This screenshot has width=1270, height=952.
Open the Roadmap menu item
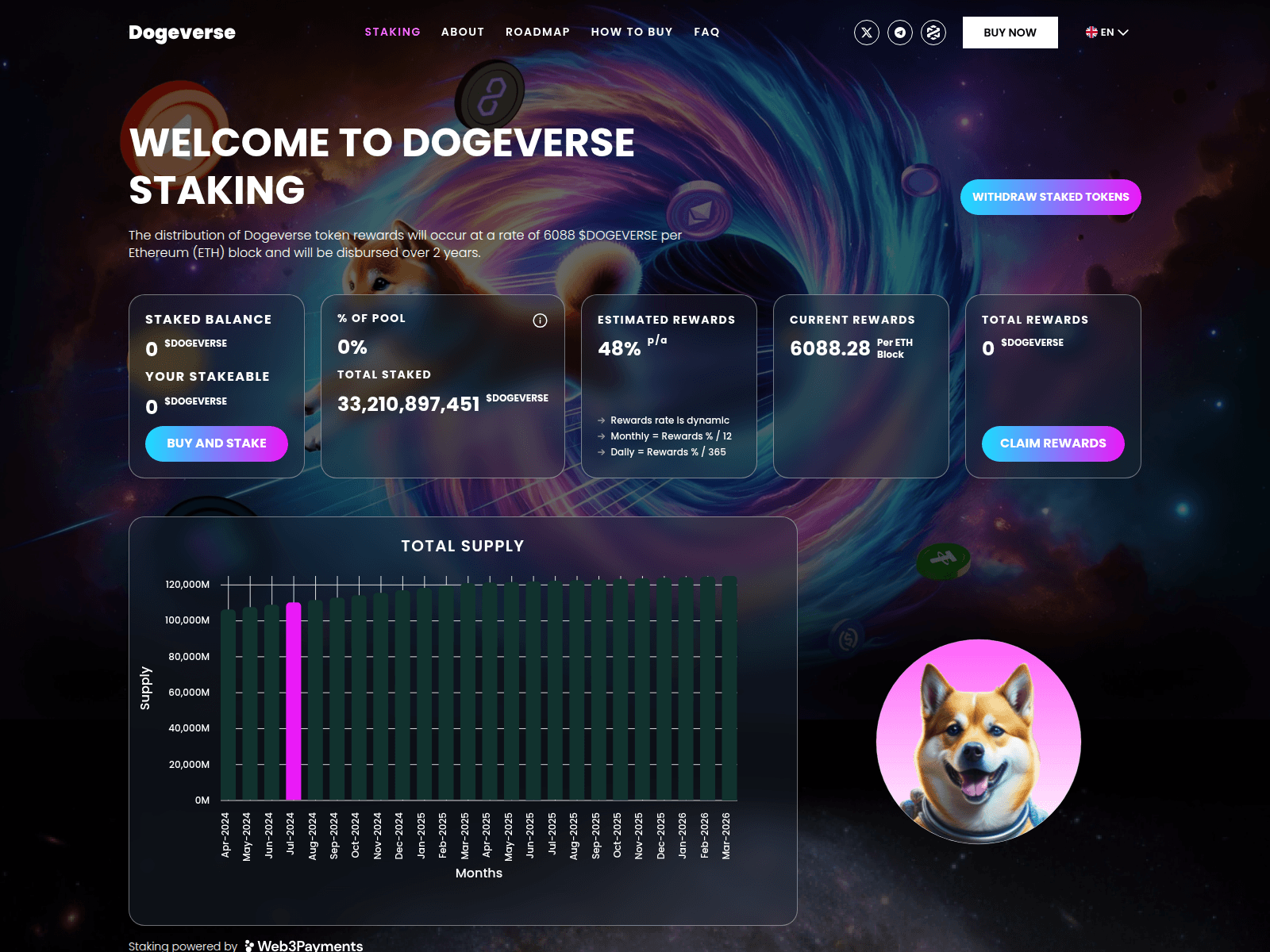click(537, 32)
